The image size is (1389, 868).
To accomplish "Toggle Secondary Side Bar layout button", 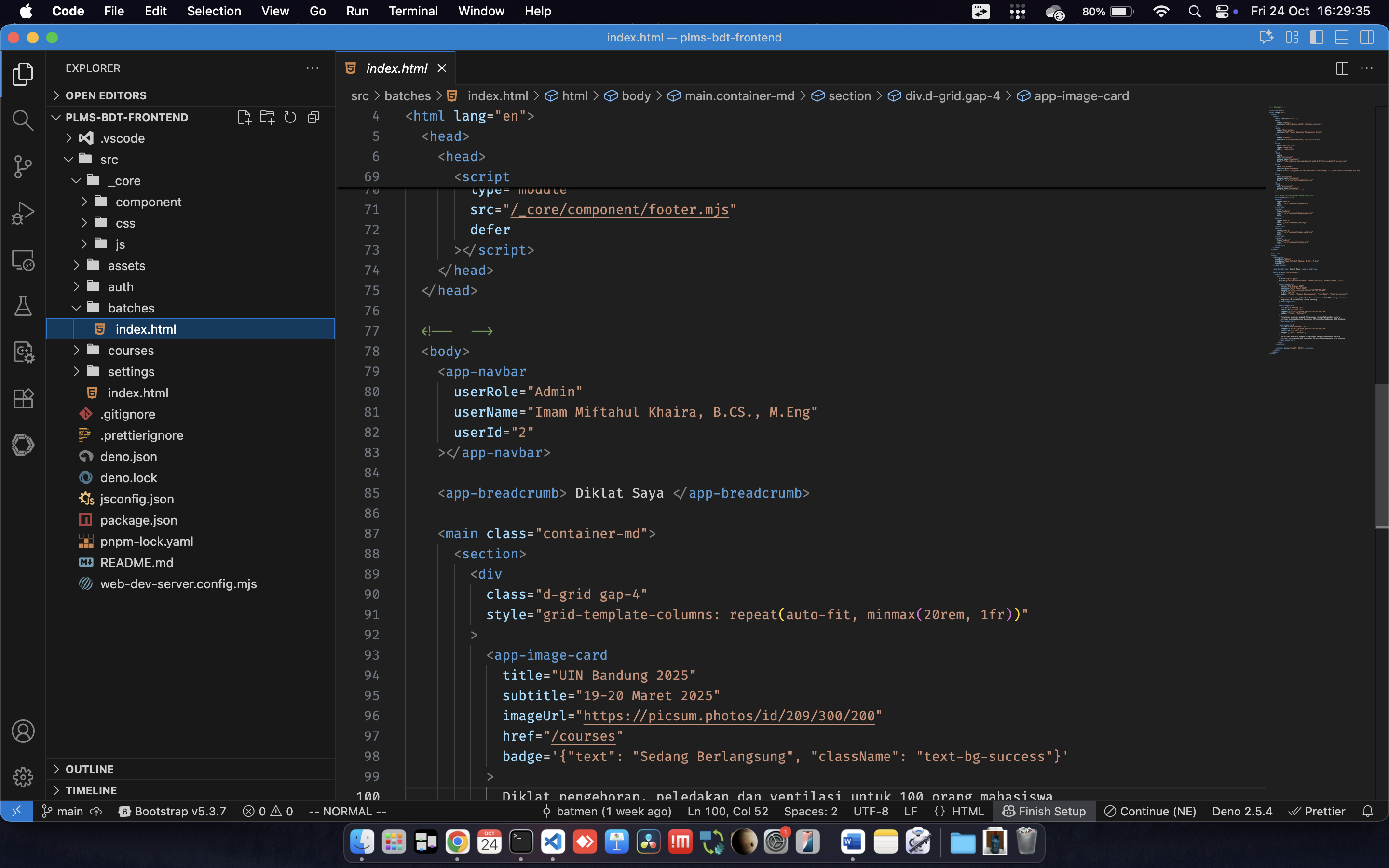I will [1367, 37].
